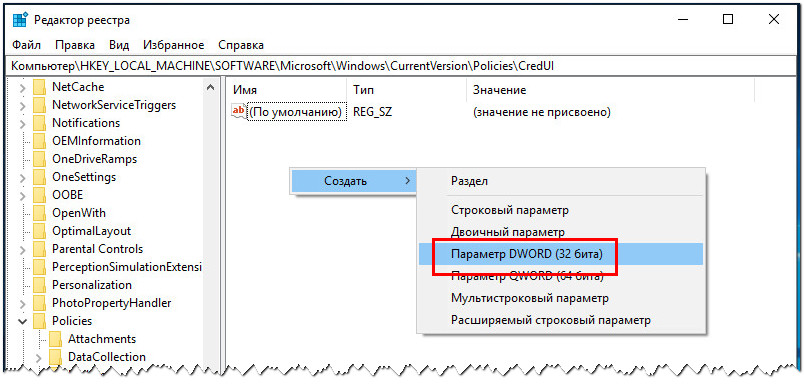
Task: Click the DataCollection folder icon
Action: (56, 357)
